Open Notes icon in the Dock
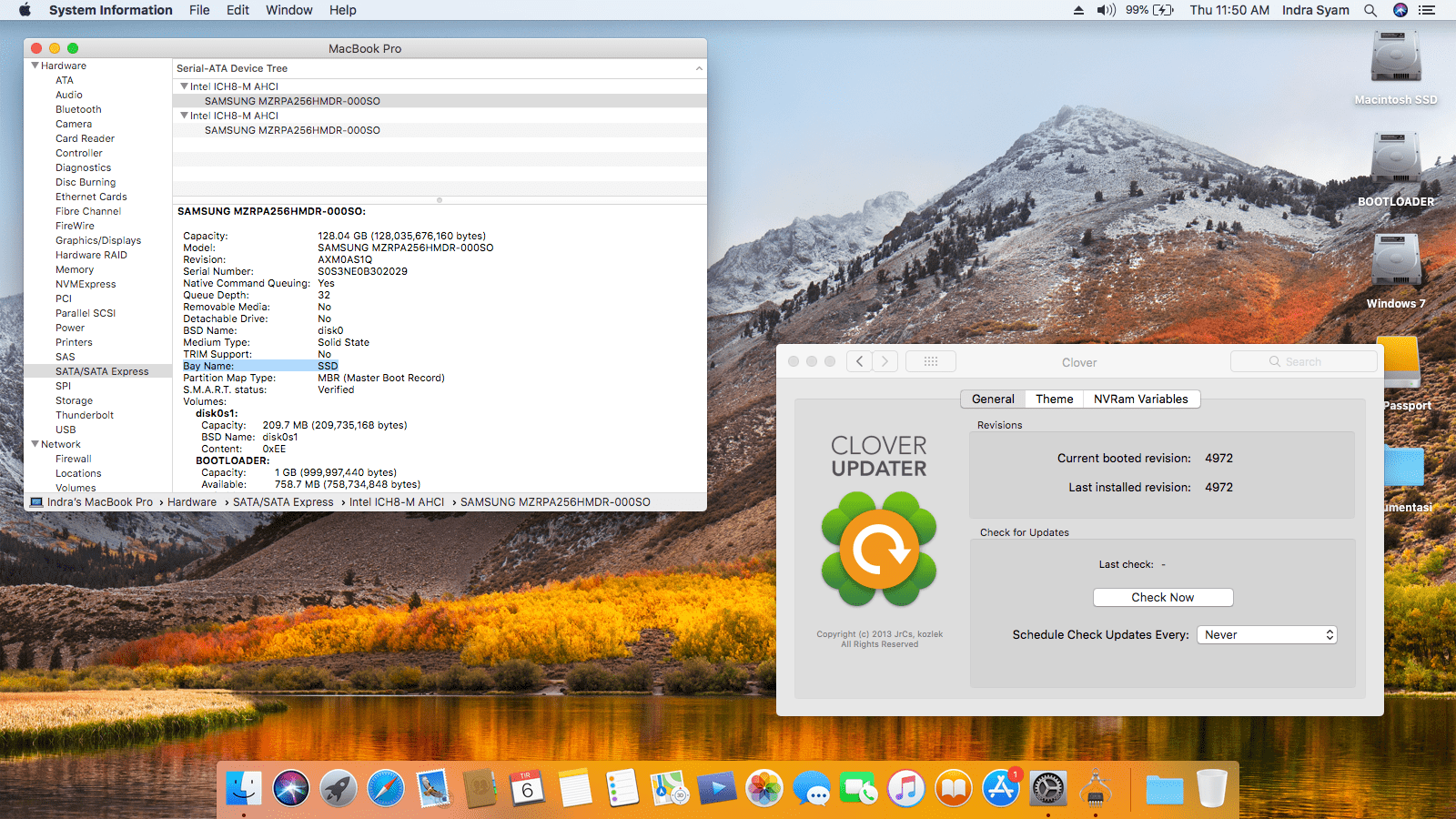Image resolution: width=1456 pixels, height=819 pixels. [x=575, y=788]
